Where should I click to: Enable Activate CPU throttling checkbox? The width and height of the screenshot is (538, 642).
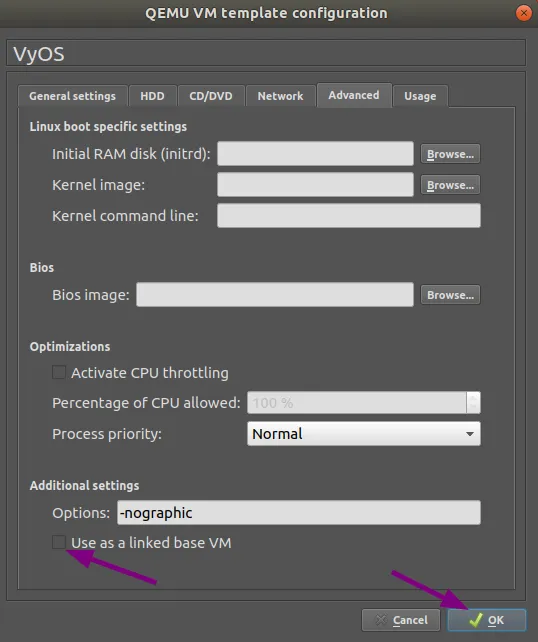tap(59, 373)
